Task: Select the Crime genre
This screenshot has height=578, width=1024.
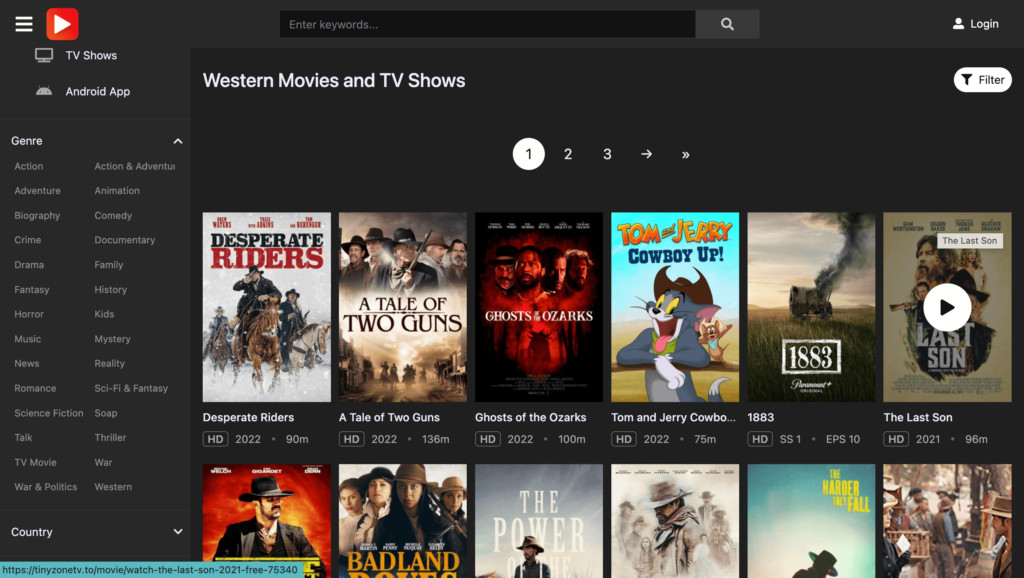Action: (x=27, y=240)
